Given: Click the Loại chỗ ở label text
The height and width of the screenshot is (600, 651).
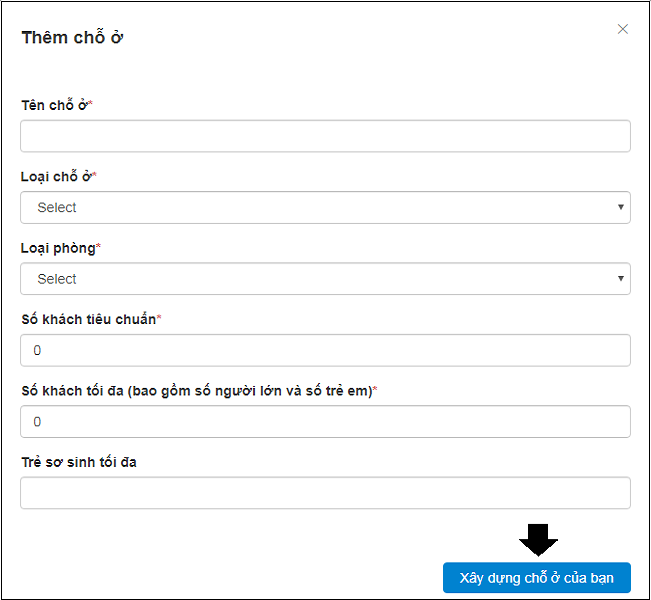Looking at the screenshot, I should [x=56, y=176].
